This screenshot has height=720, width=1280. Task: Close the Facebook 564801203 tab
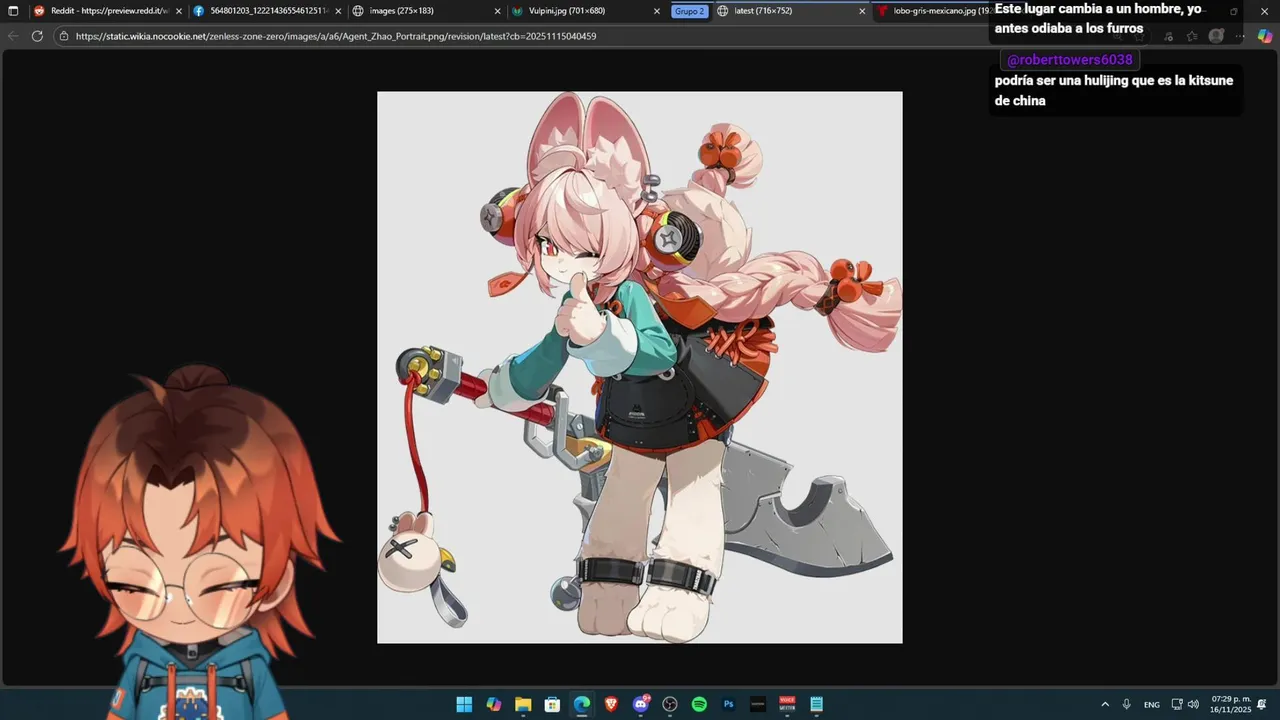pos(338,11)
